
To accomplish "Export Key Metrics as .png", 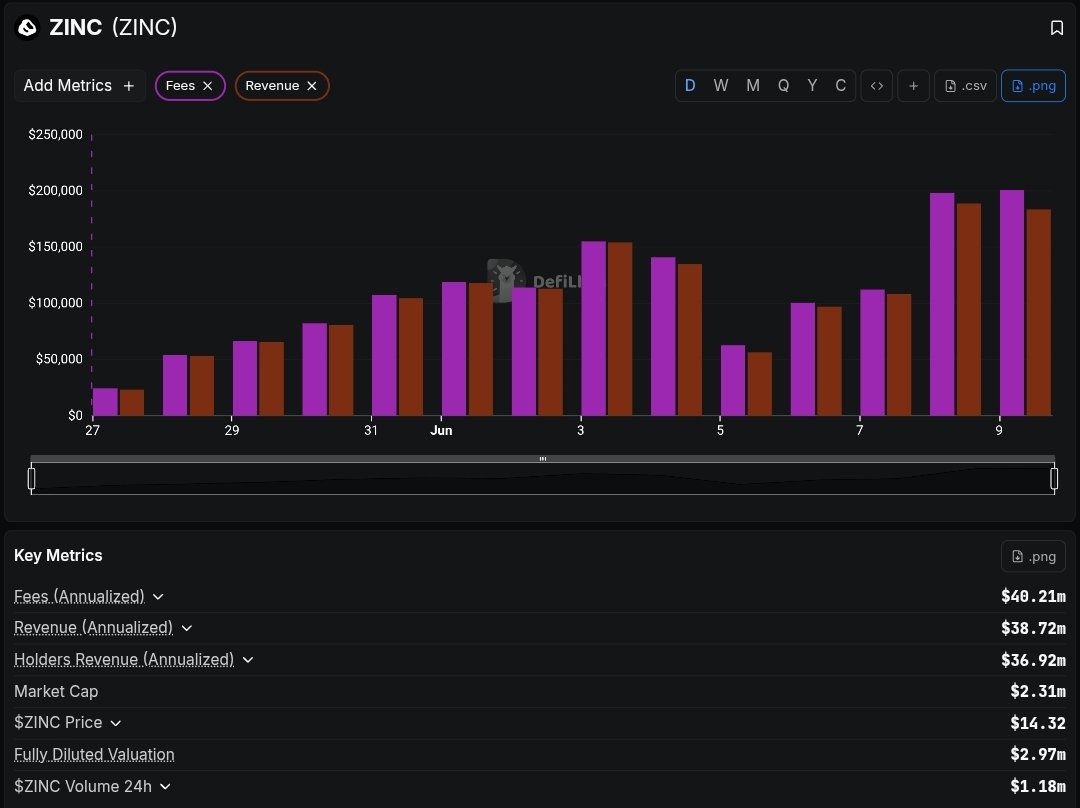I will pos(1033,557).
